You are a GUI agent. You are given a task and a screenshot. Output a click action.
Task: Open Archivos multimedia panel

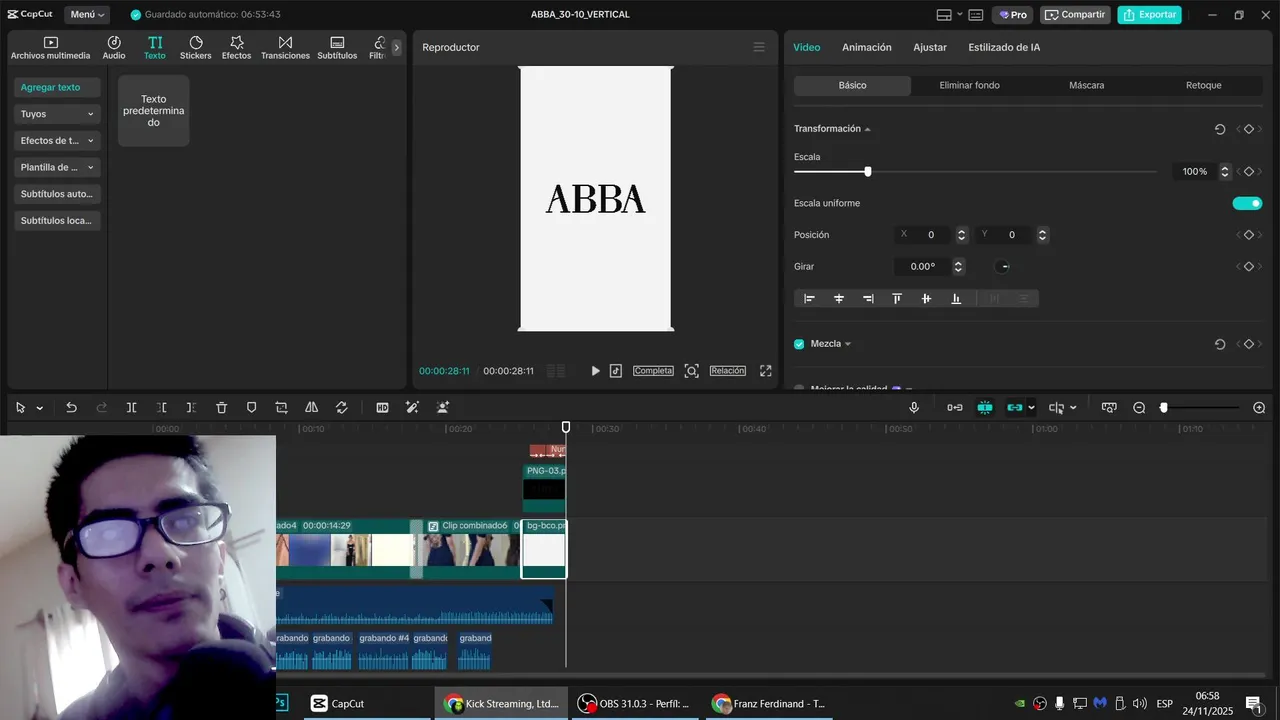[x=51, y=47]
